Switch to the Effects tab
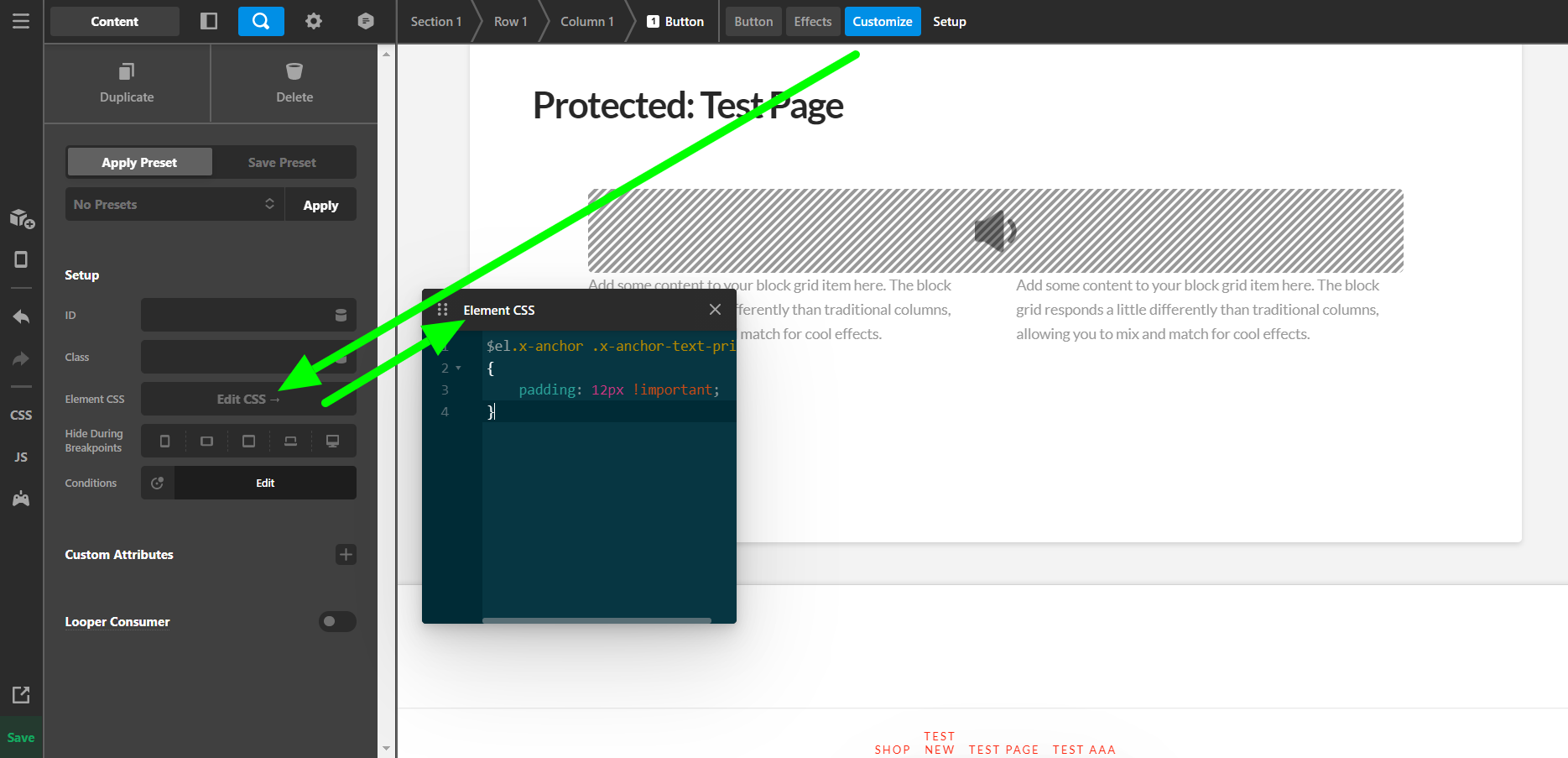Viewport: 1568px width, 758px height. (x=813, y=21)
